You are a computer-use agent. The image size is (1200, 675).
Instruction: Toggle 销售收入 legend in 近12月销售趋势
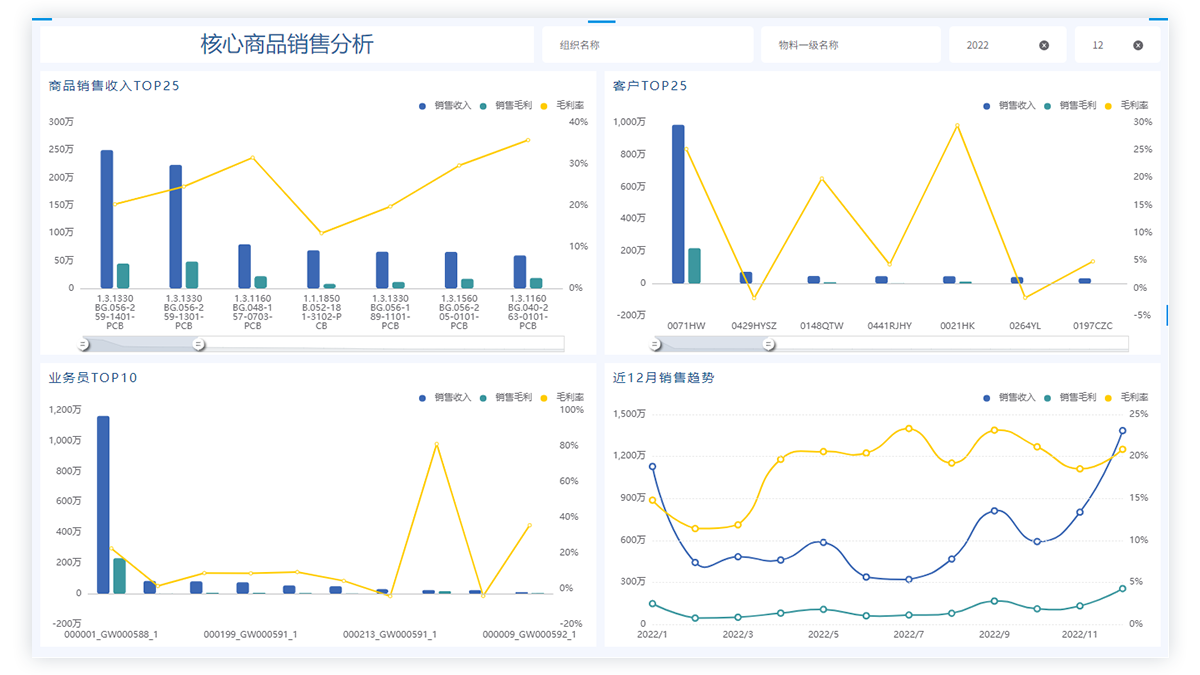click(x=1010, y=397)
